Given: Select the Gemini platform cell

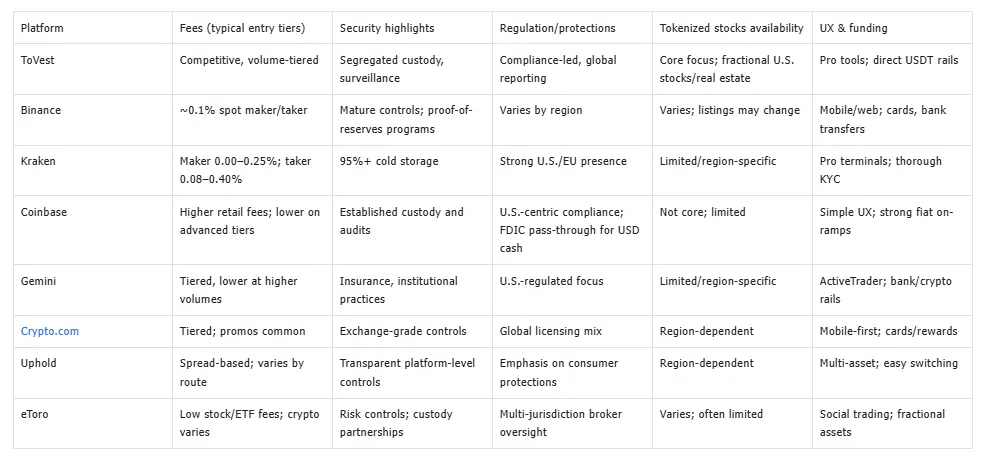Looking at the screenshot, I should click(x=39, y=281).
